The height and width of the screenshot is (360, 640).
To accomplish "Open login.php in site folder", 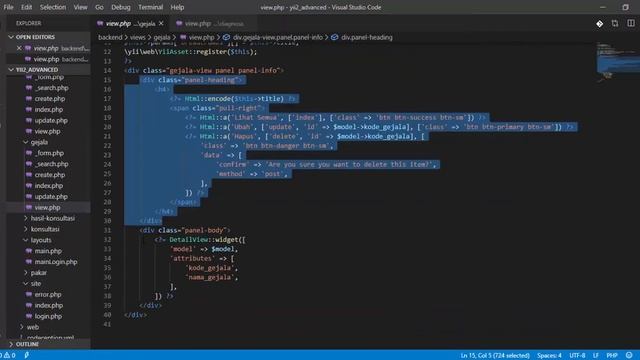I will 48,316.
